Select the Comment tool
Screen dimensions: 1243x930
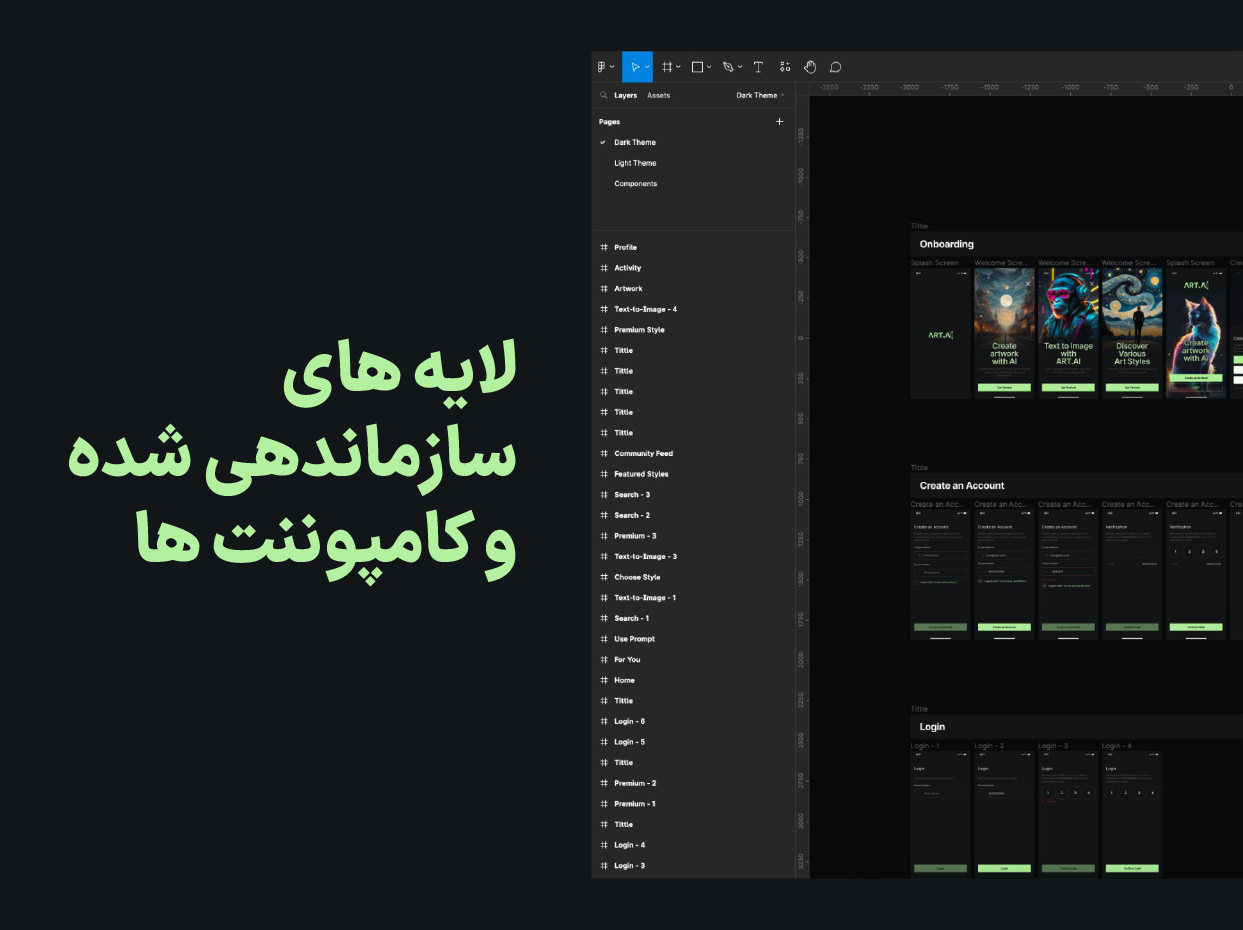[x=835, y=67]
